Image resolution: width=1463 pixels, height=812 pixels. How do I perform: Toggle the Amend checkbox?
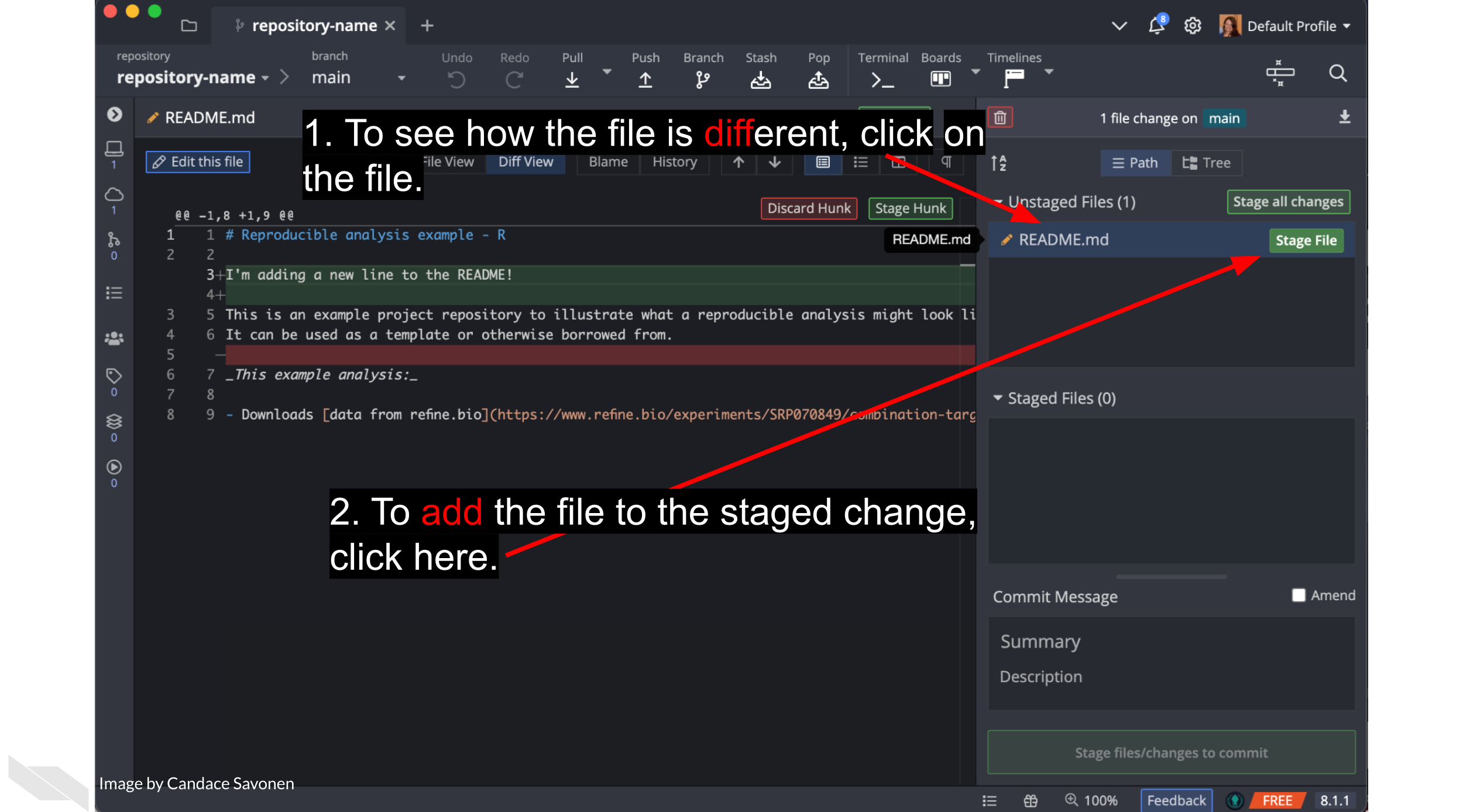1299,595
